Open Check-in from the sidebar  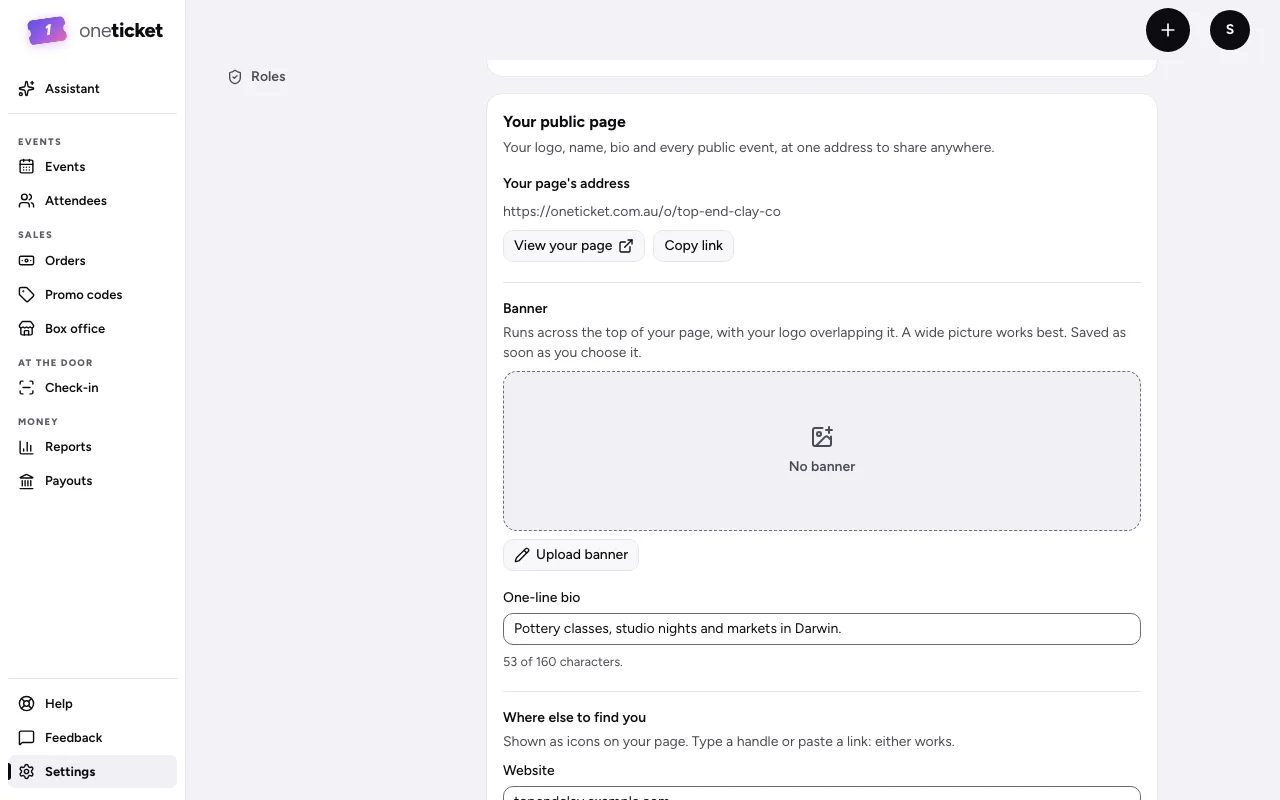pyautogui.click(x=92, y=388)
